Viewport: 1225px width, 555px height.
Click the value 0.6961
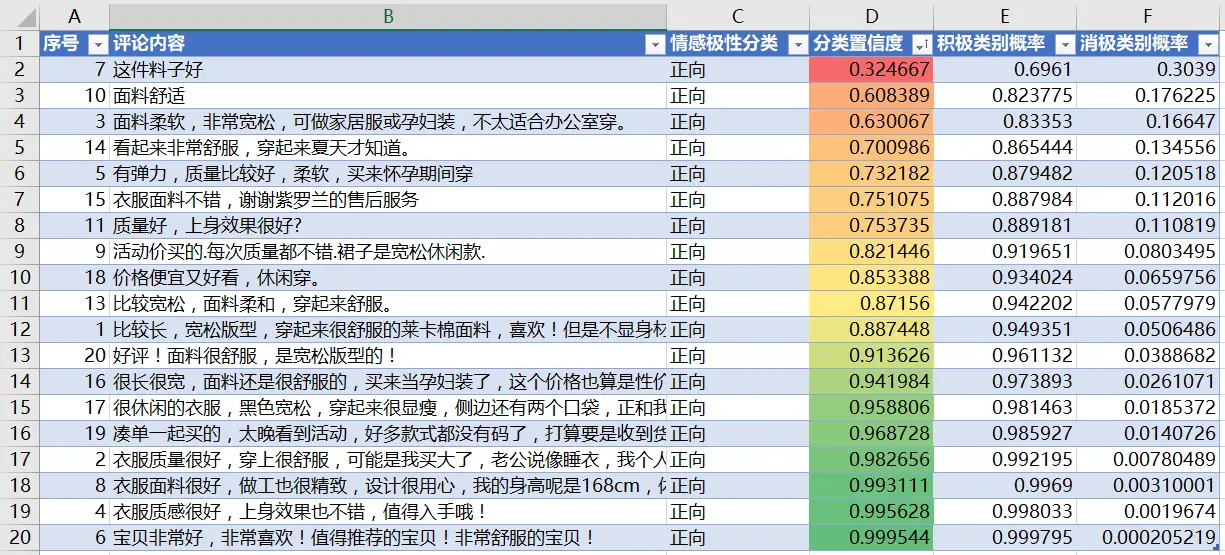point(1005,70)
